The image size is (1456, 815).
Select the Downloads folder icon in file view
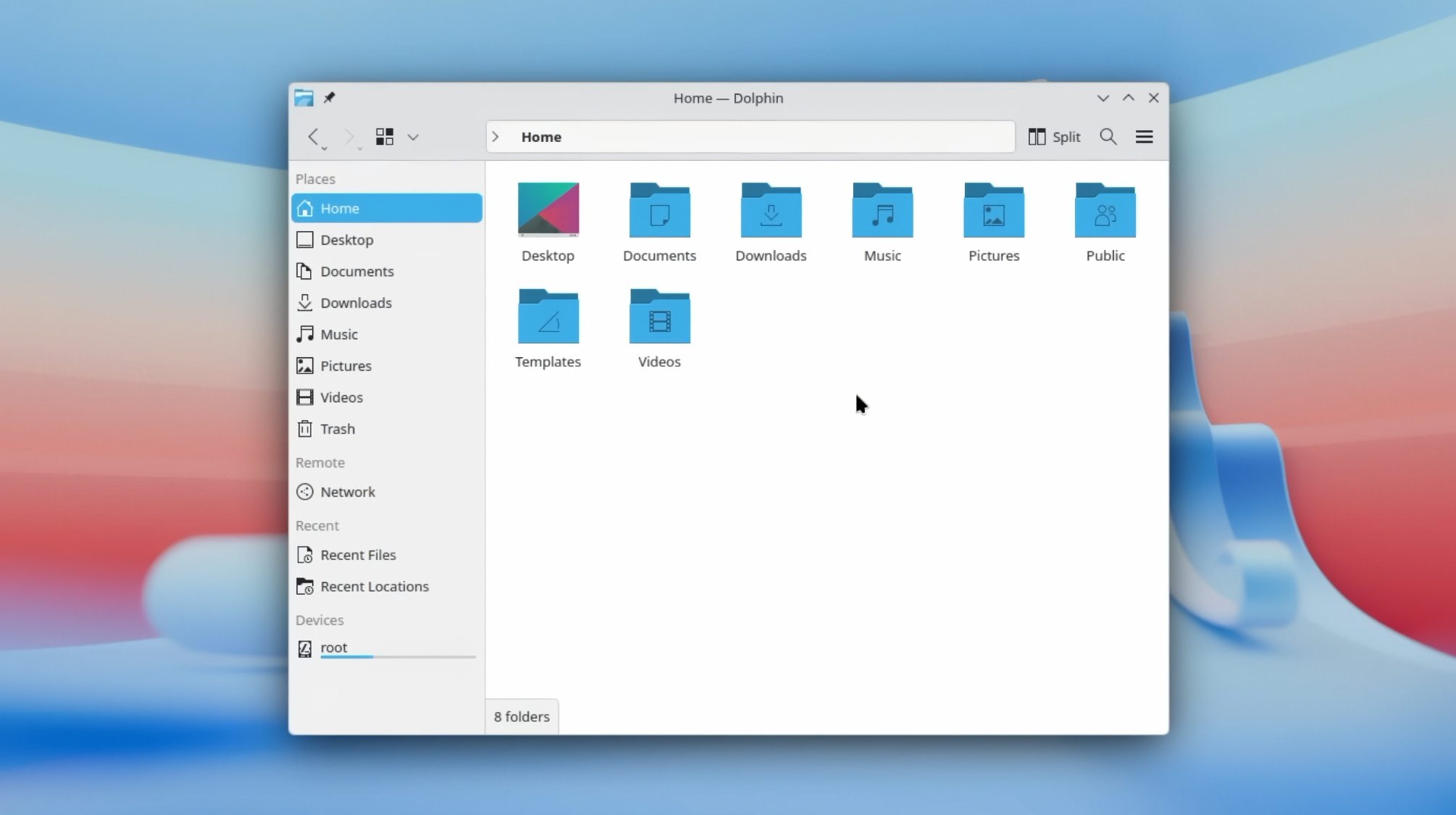[771, 209]
